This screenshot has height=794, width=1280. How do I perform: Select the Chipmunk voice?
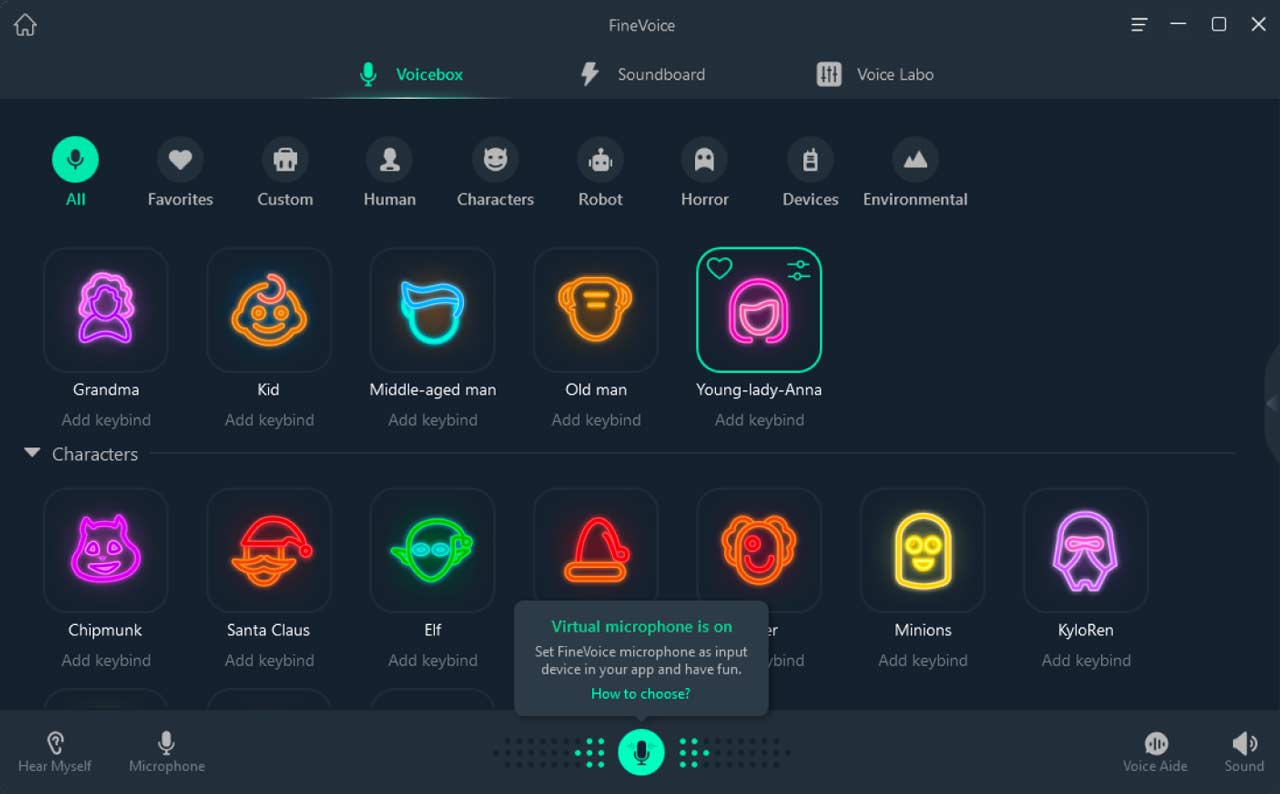106,550
